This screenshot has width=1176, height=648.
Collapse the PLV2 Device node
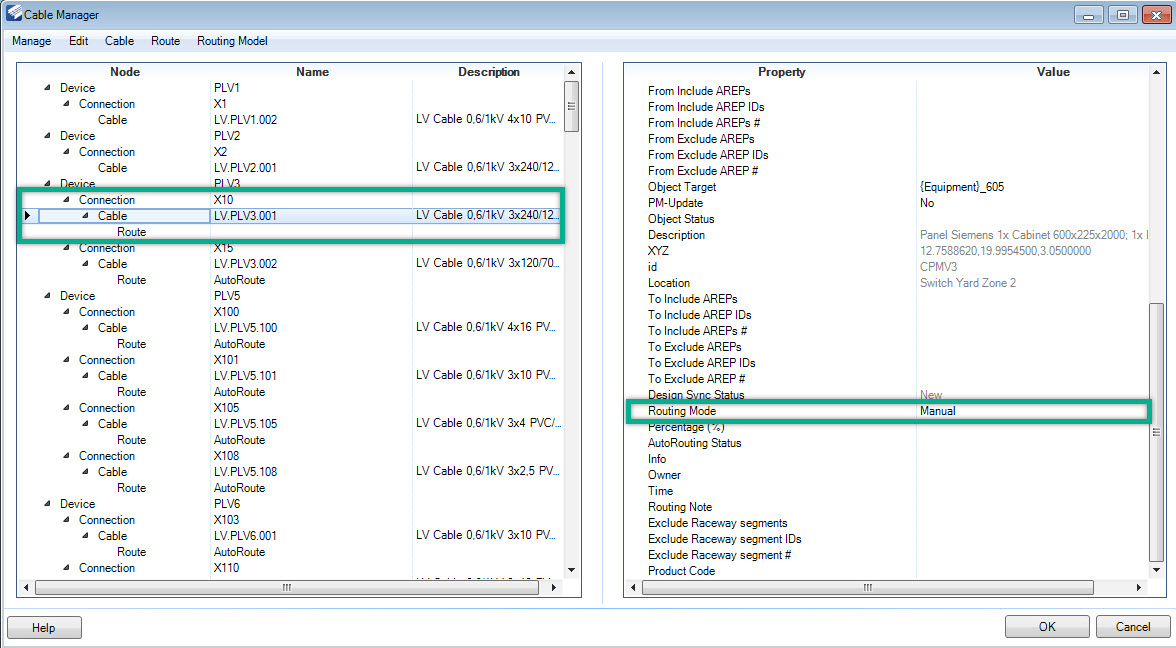48,136
